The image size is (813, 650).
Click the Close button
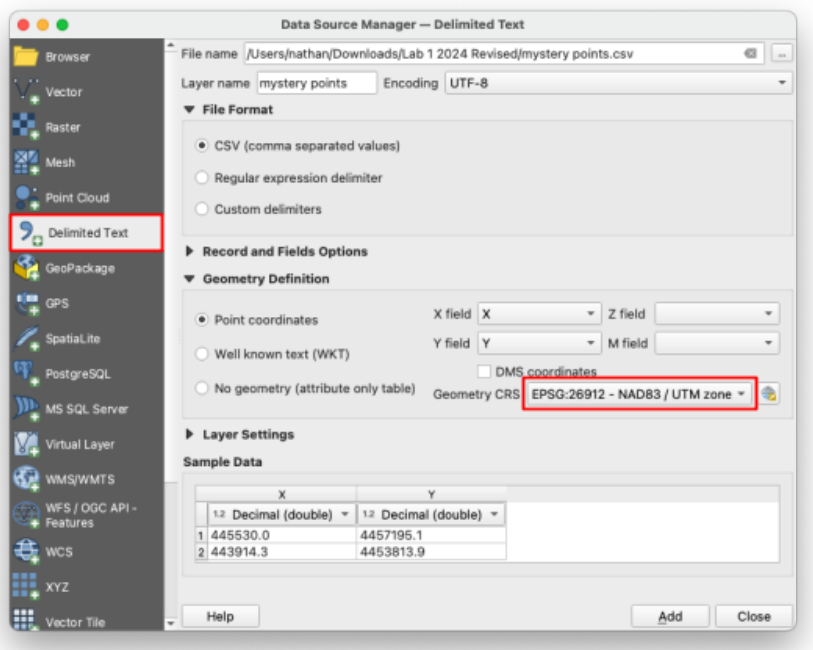[x=754, y=616]
